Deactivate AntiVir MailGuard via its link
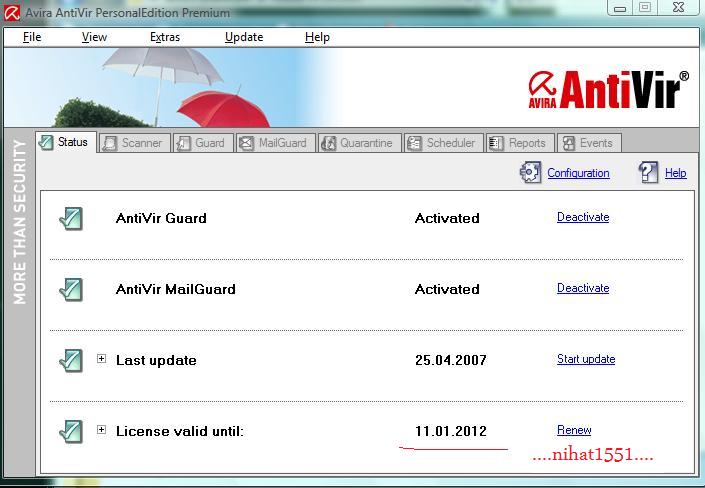This screenshot has height=488, width=705. point(583,288)
